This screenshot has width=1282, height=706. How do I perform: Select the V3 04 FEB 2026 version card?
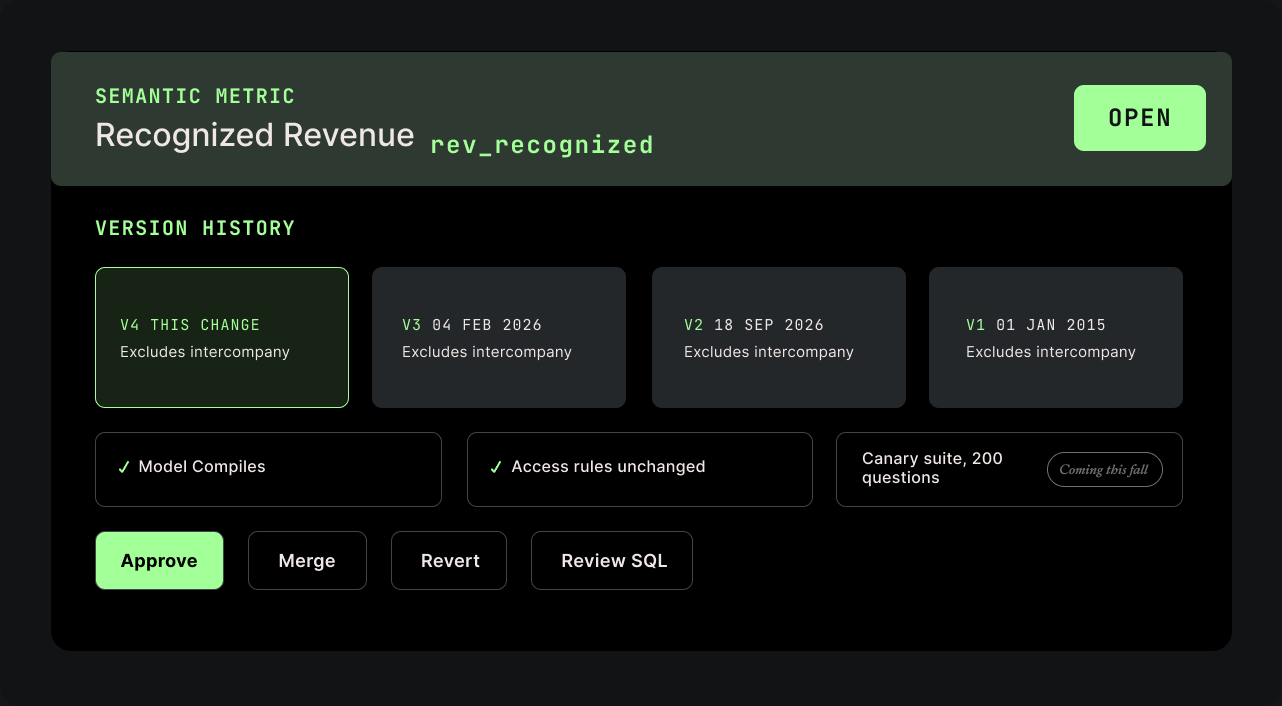(x=499, y=337)
